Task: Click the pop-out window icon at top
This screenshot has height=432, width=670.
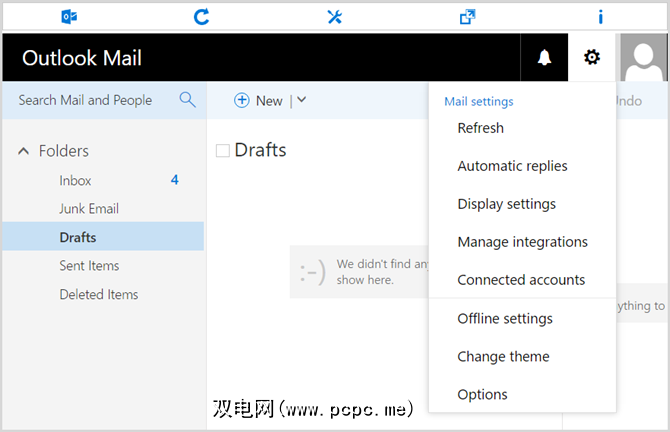Action: click(x=467, y=16)
